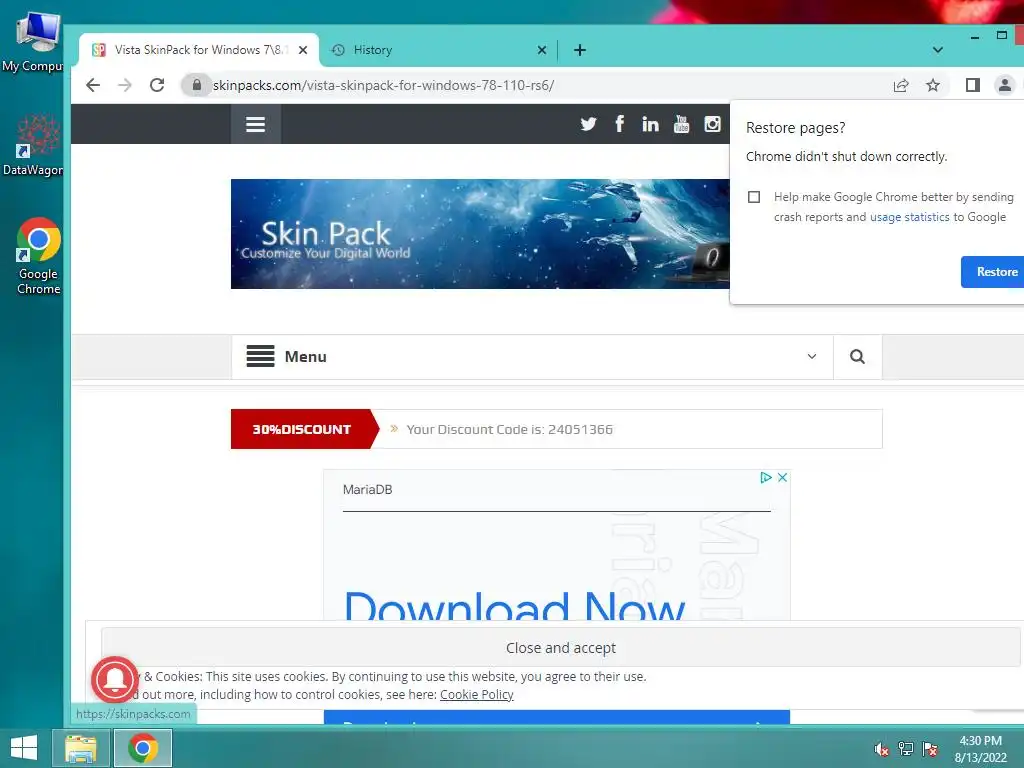Click the red notification bell icon
The image size is (1024, 768).
[x=115, y=679]
